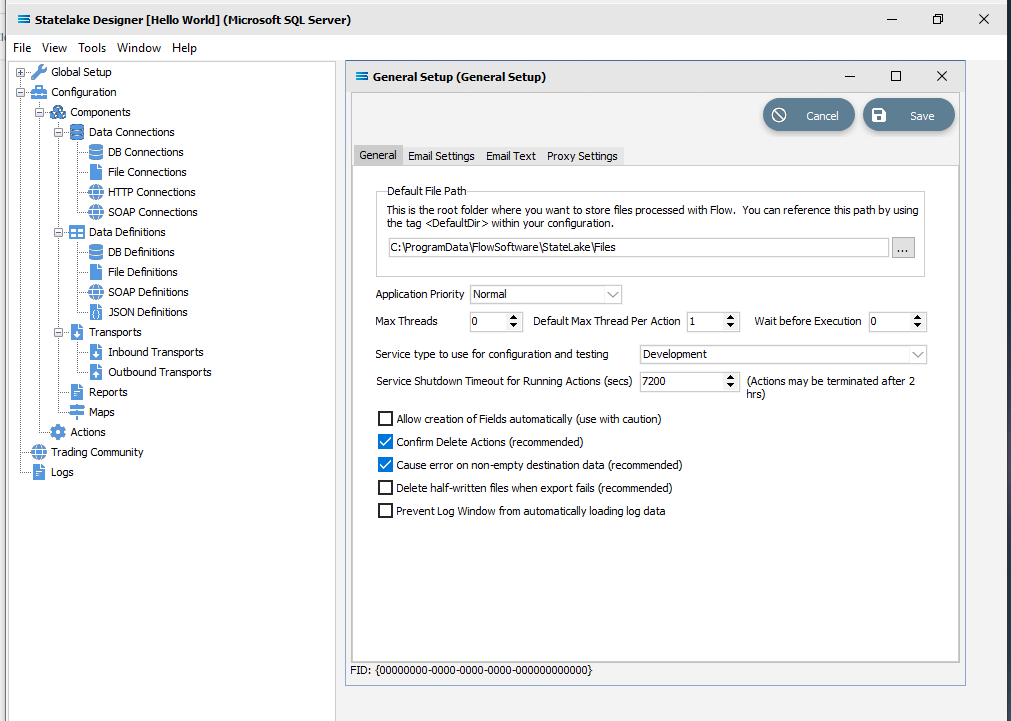Image resolution: width=1011 pixels, height=721 pixels.
Task: Click the JSON Definitions braces icon
Action: click(96, 312)
